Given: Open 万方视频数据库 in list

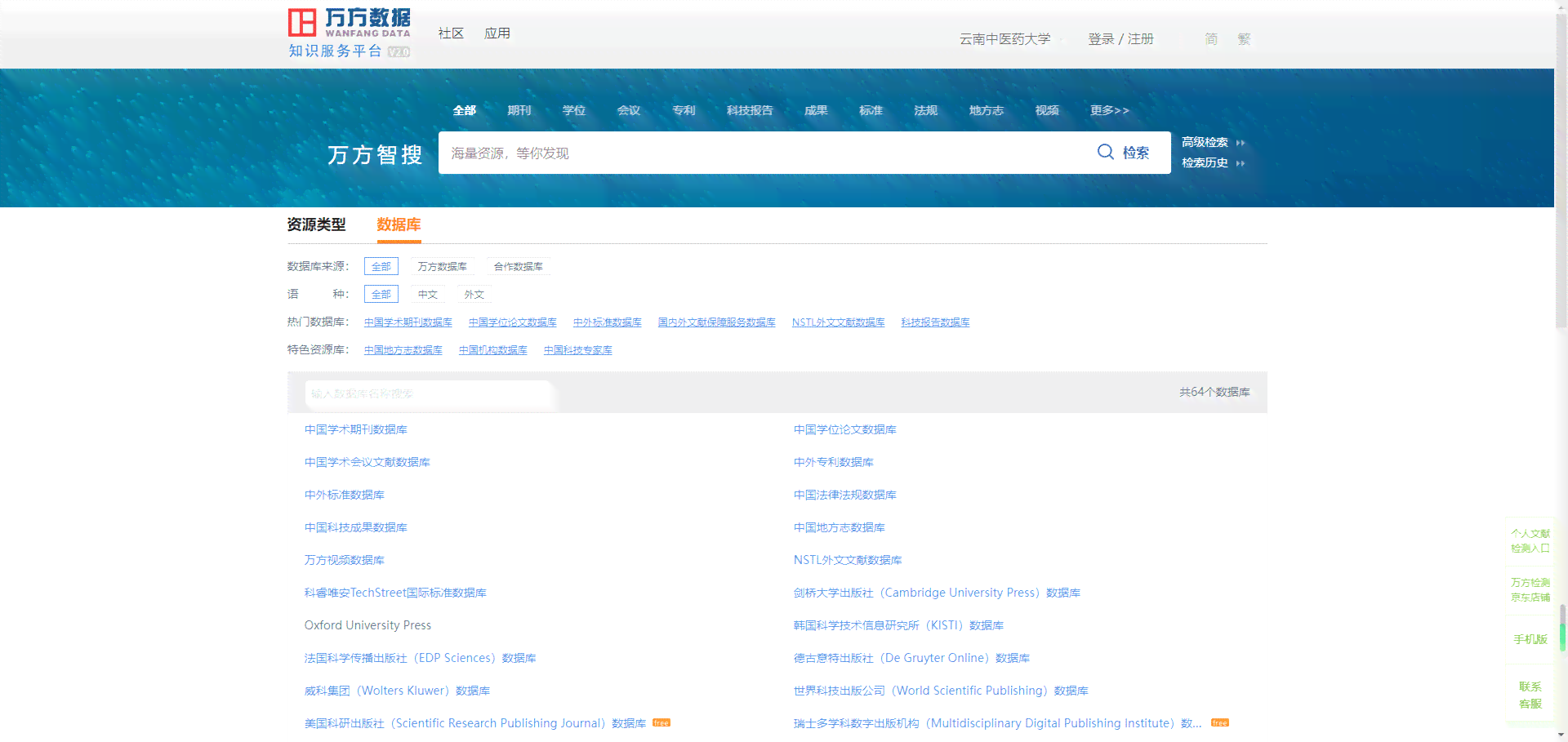Looking at the screenshot, I should 345,560.
